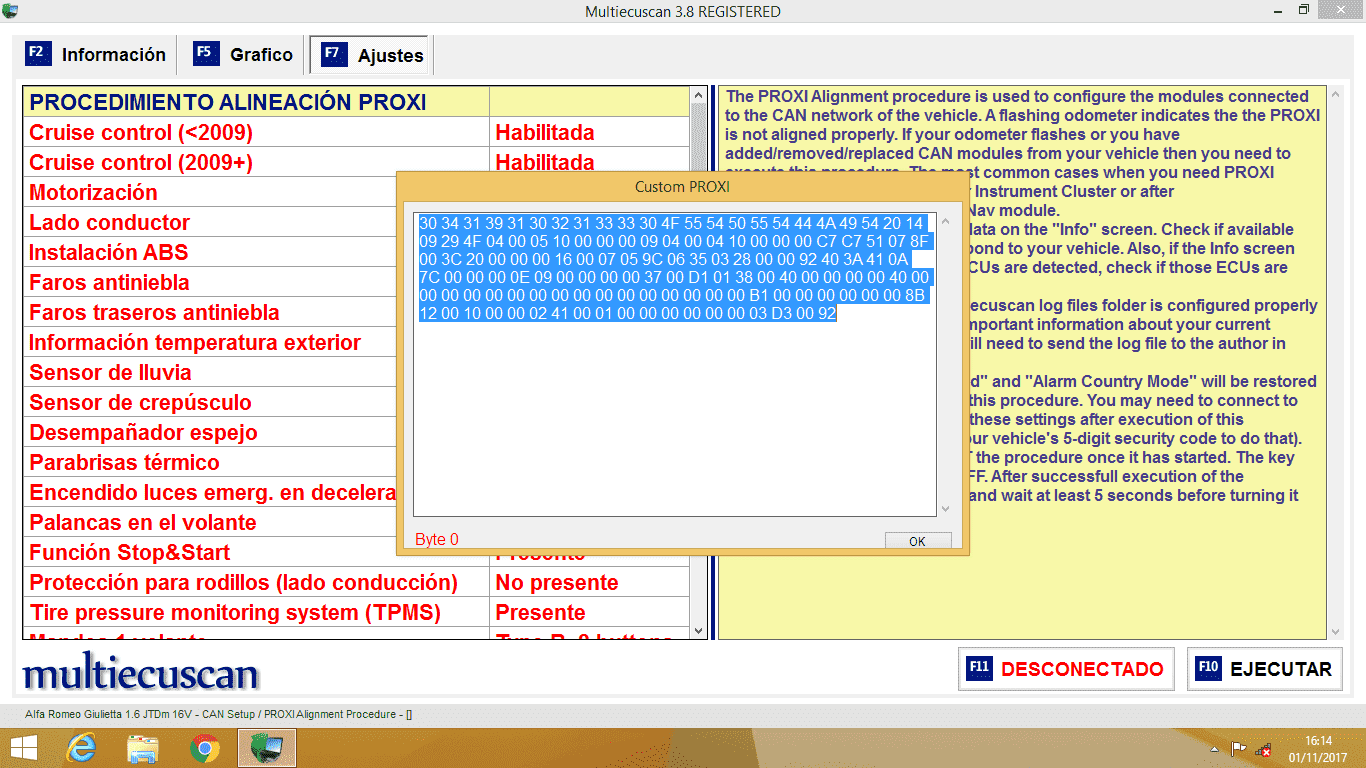Run the procedure with F10 EJECUTAR
Screen dimensions: 1366x768
pyautogui.click(x=1265, y=669)
